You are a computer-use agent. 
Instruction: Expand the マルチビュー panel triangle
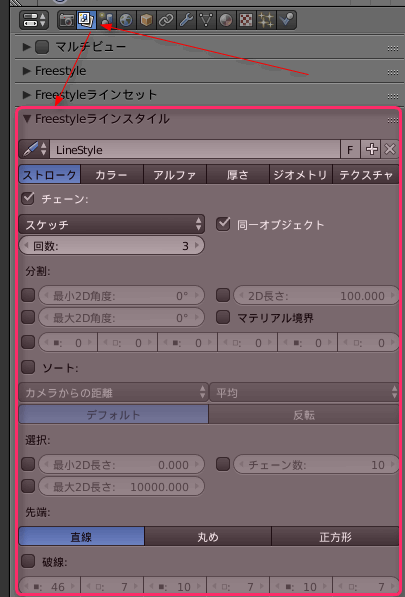coord(26,47)
